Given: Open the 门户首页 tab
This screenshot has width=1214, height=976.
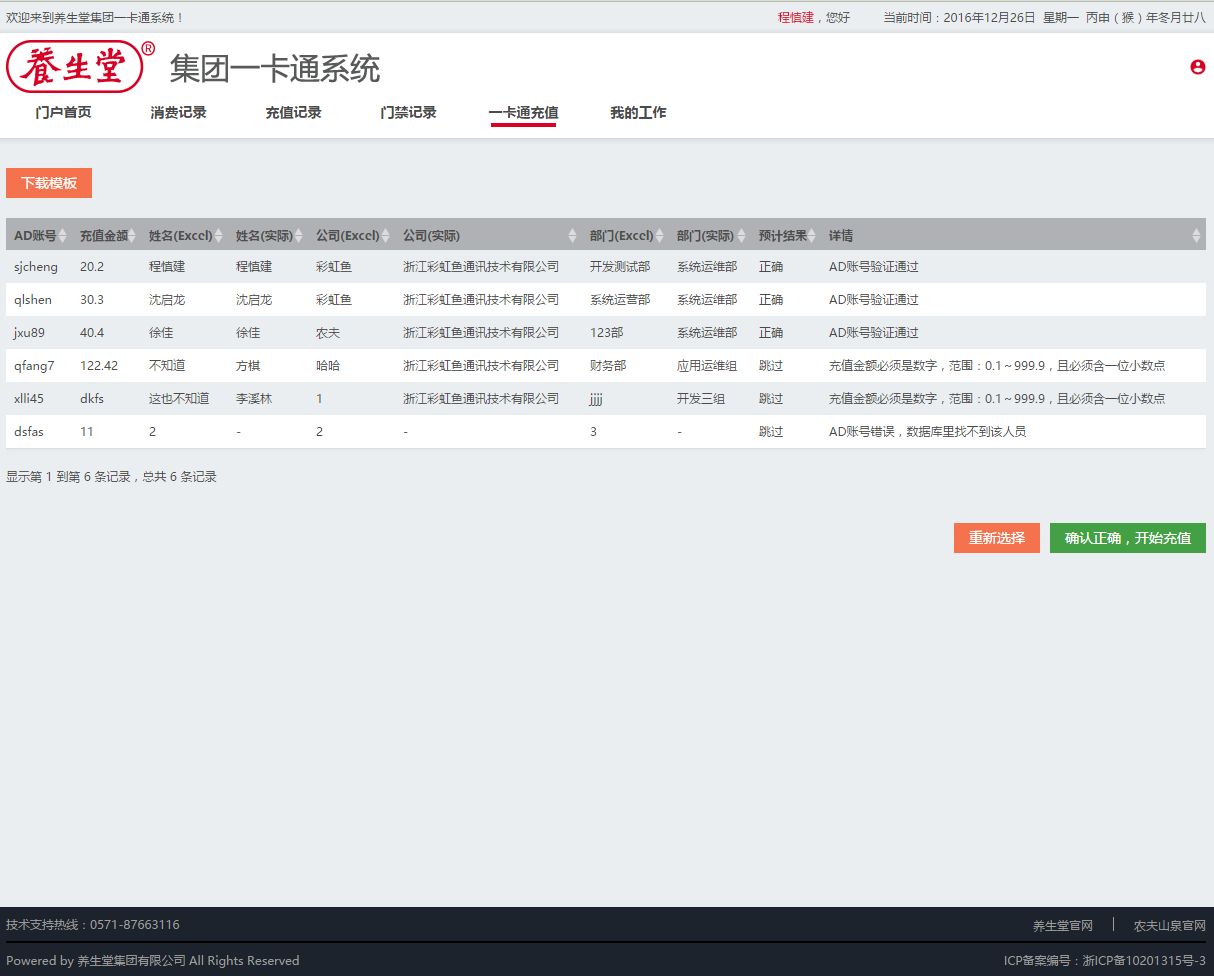Looking at the screenshot, I should click(63, 113).
